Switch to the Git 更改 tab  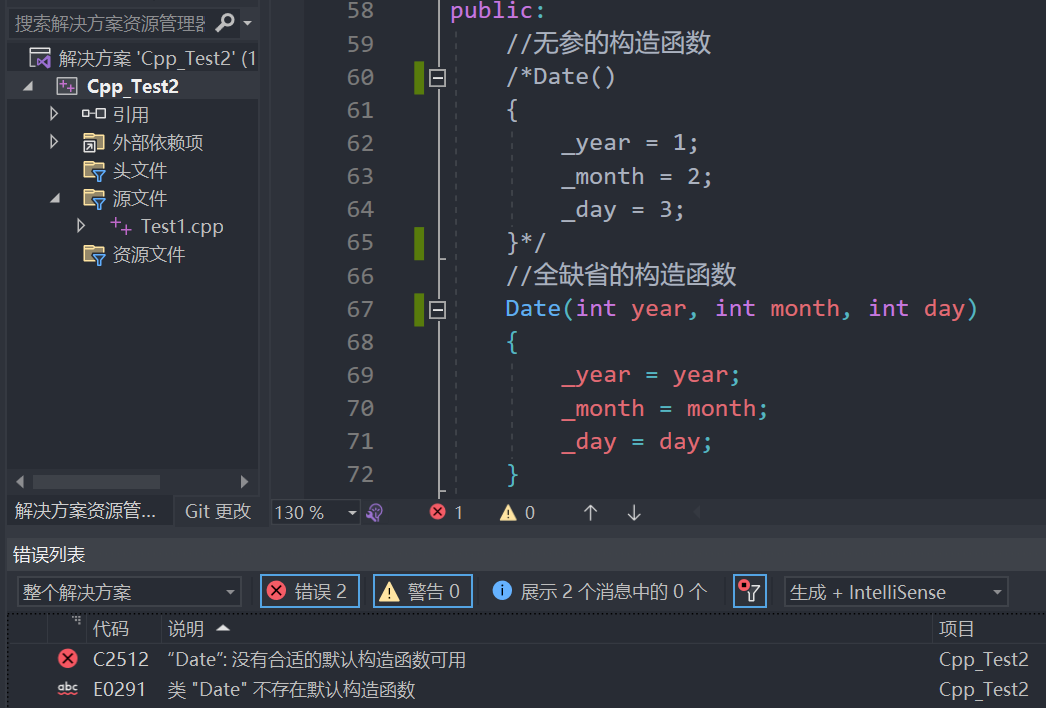pyautogui.click(x=218, y=511)
